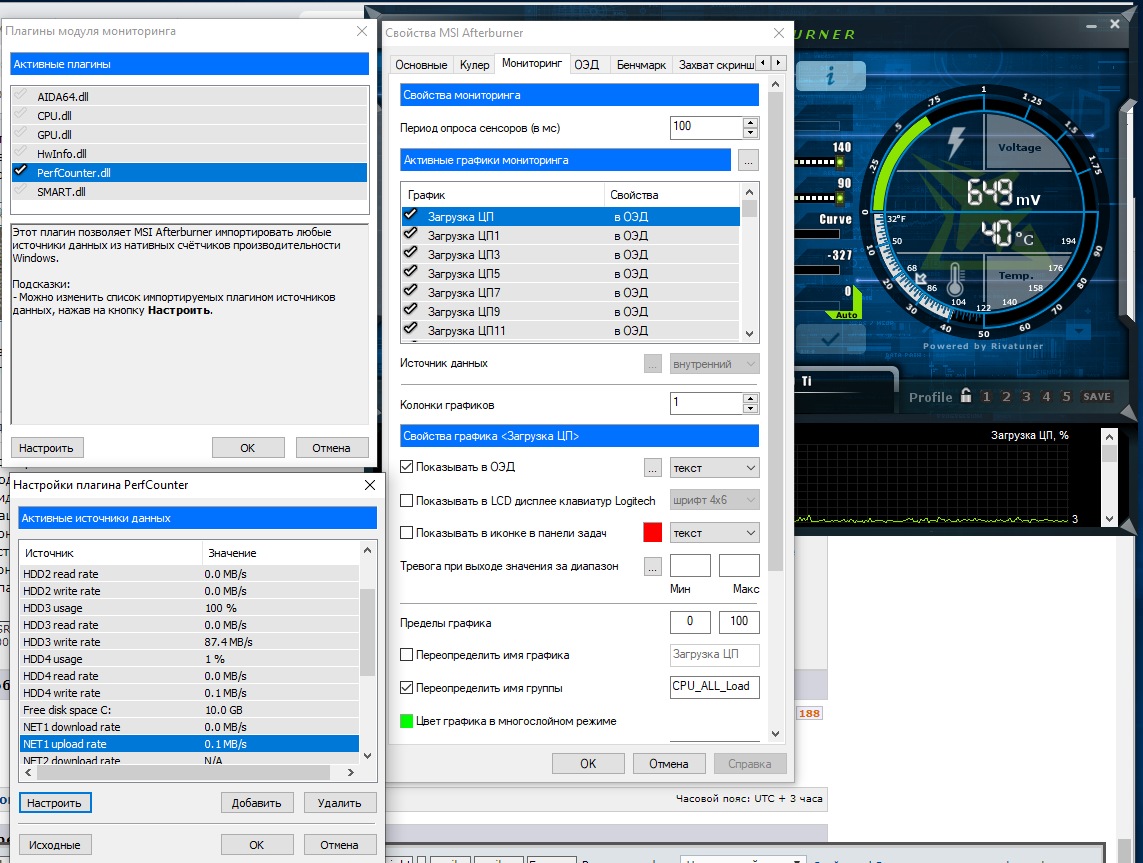Click the graph maximum limit field 100
1143x863 pixels.
(x=739, y=622)
